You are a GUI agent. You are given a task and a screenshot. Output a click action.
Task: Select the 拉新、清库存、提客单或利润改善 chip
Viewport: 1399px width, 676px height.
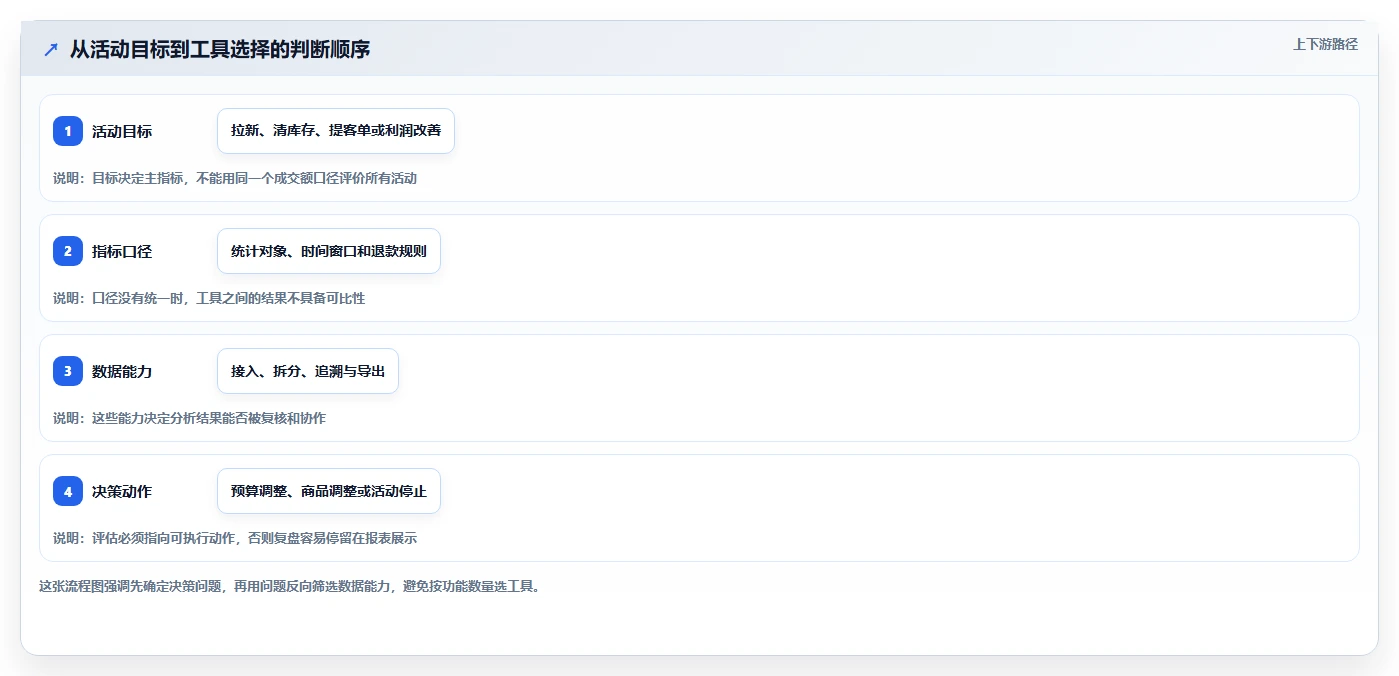[336, 131]
